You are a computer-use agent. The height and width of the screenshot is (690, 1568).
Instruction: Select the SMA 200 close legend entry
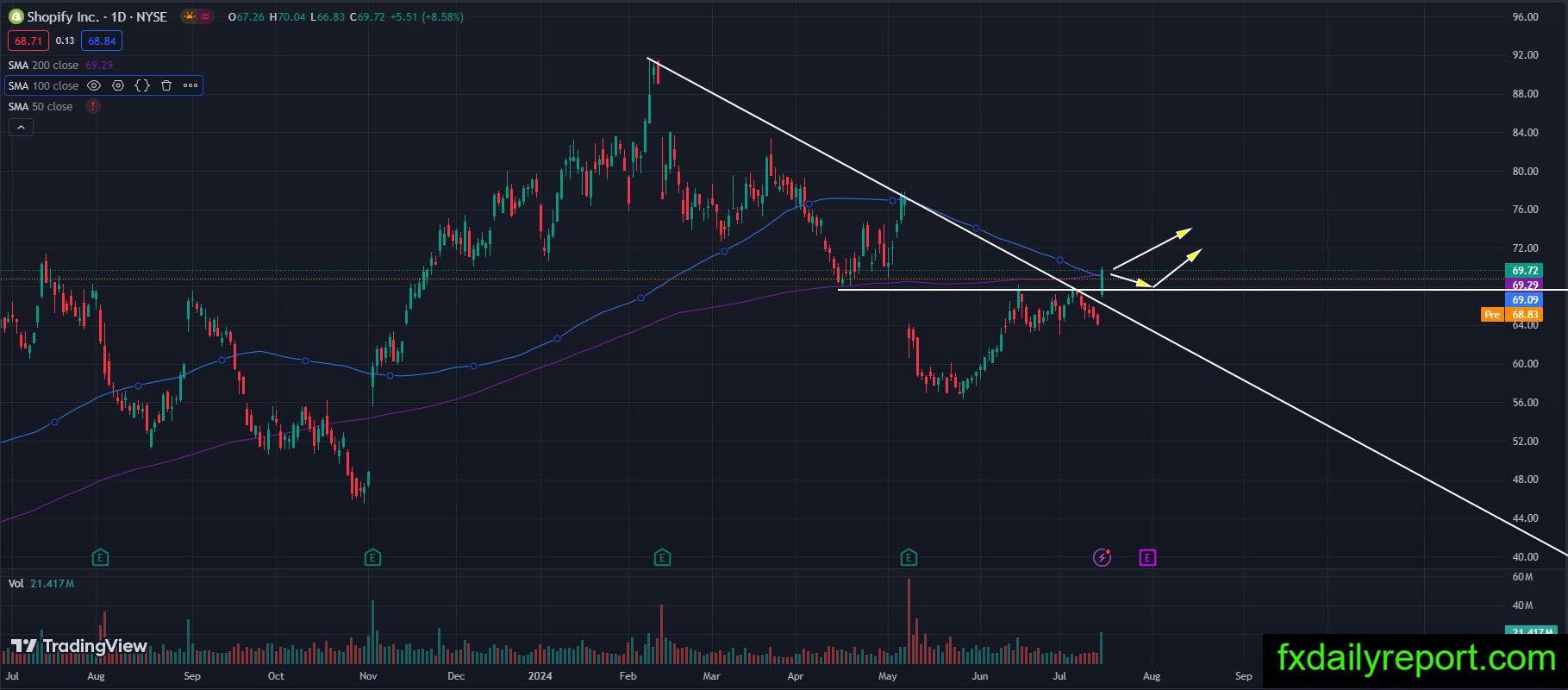point(43,65)
